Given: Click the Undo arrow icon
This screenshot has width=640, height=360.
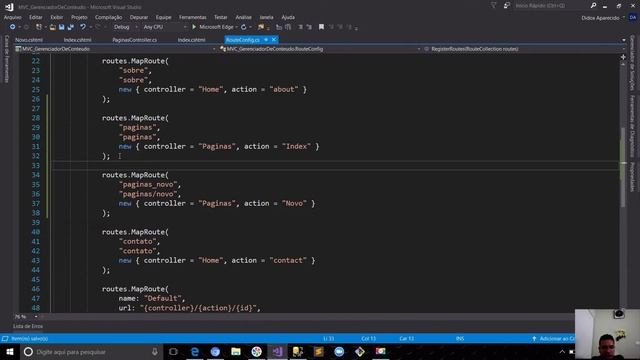Looking at the screenshot, I should click(83, 27).
